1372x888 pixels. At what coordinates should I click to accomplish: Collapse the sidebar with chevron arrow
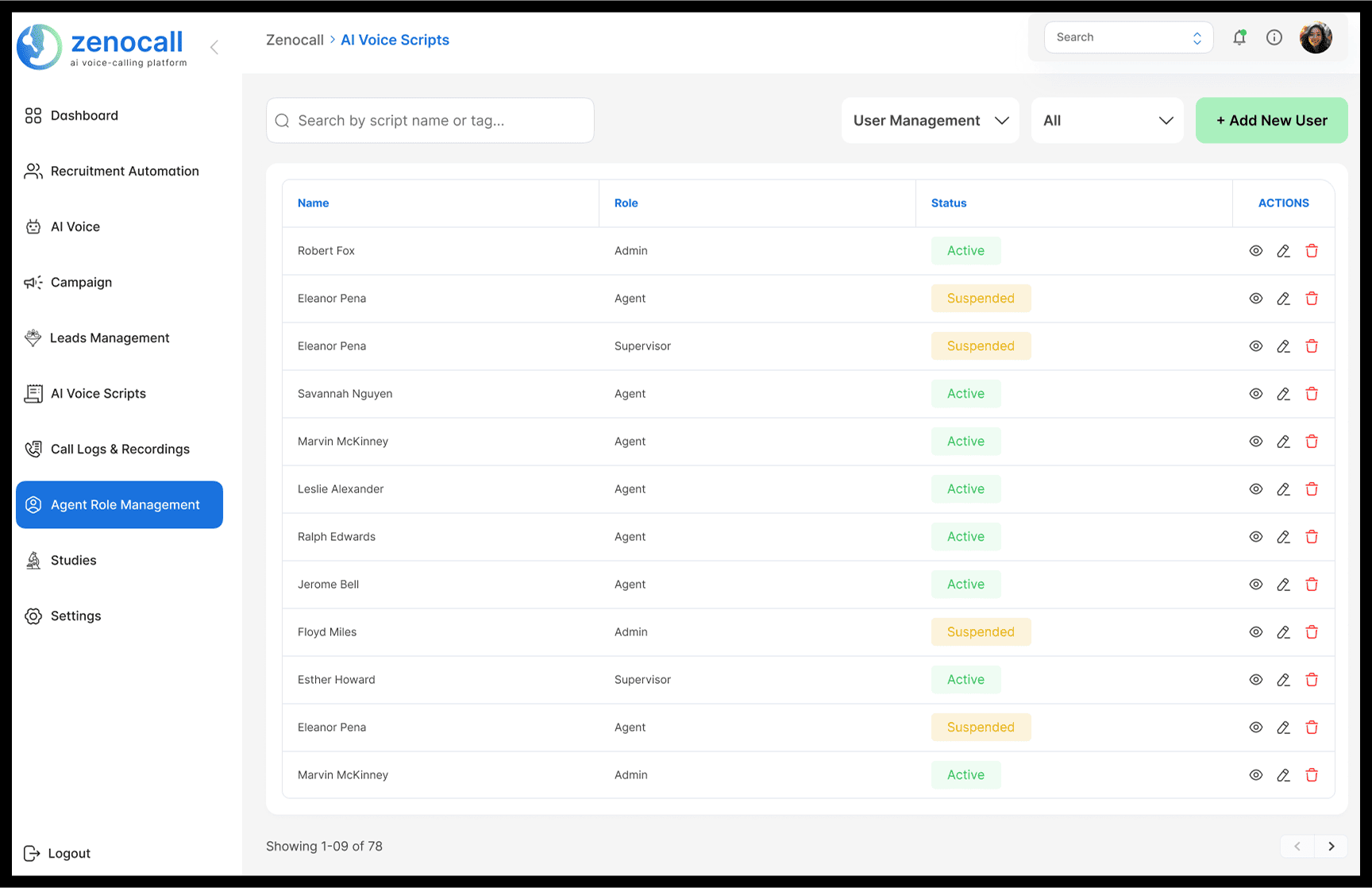[x=214, y=47]
